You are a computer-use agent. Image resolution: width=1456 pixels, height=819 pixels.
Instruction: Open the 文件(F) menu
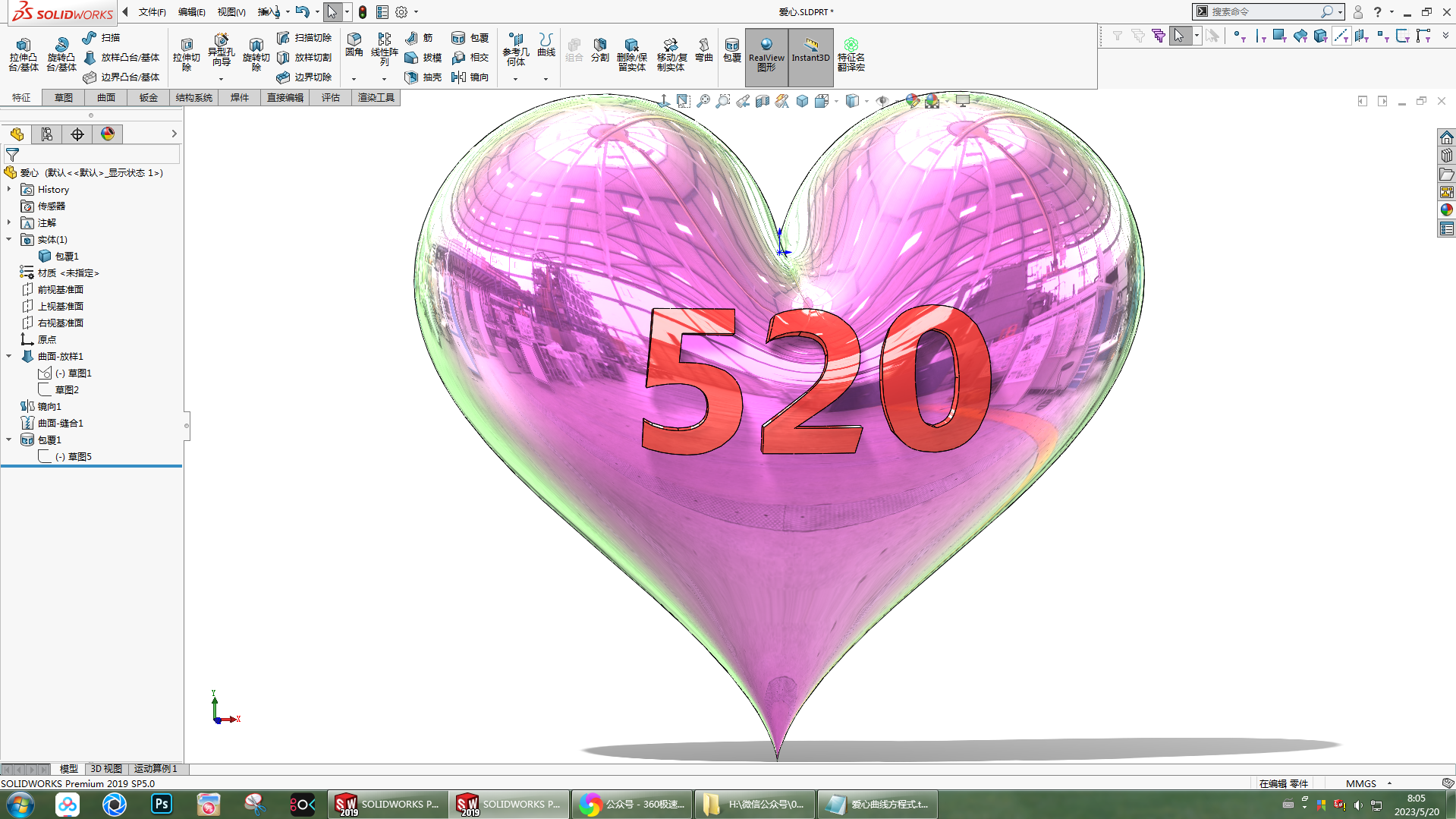pyautogui.click(x=152, y=12)
